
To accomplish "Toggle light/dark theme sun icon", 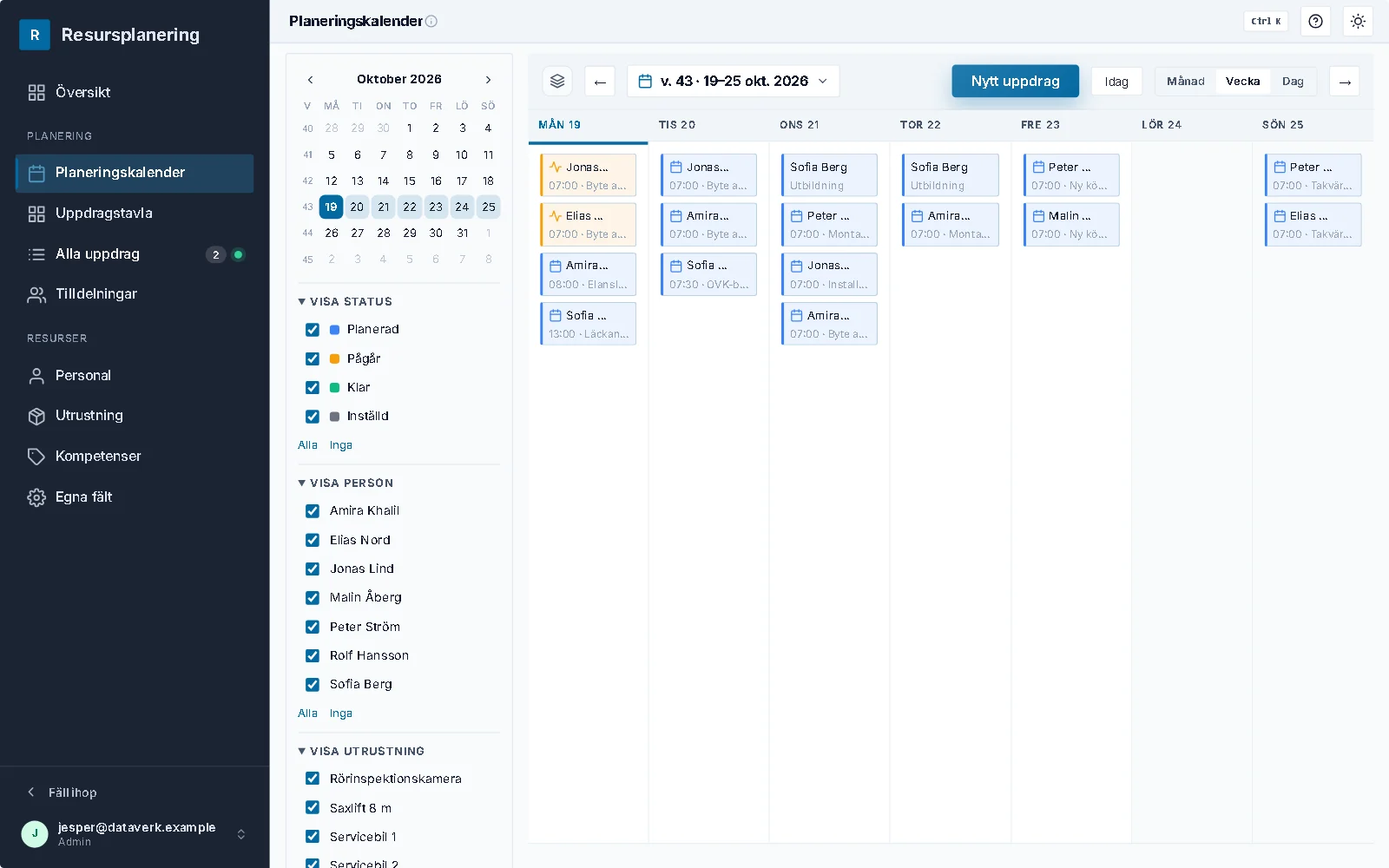I will (1358, 21).
